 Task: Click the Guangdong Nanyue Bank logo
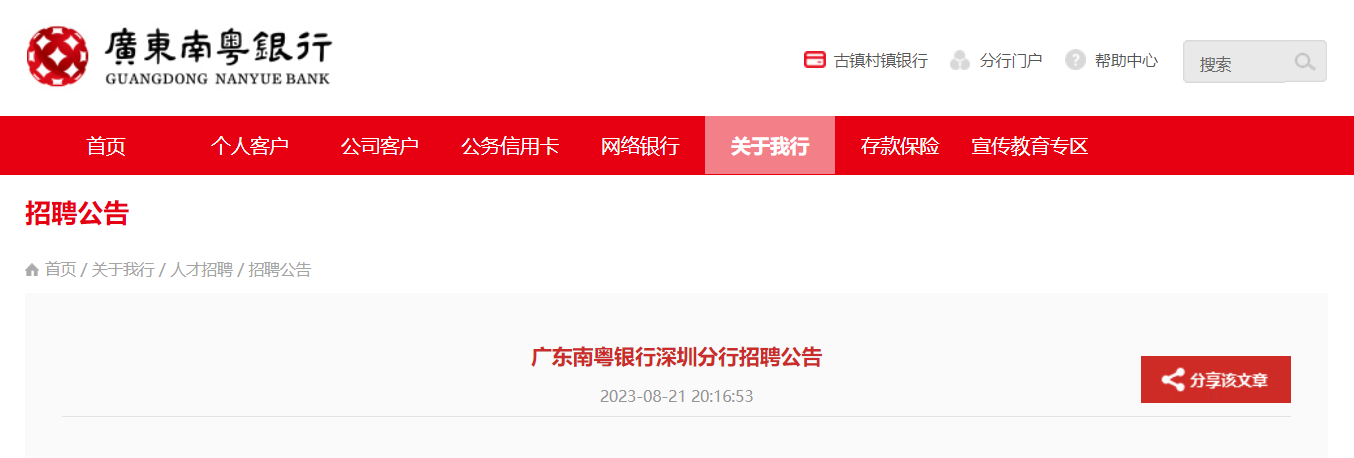(178, 56)
